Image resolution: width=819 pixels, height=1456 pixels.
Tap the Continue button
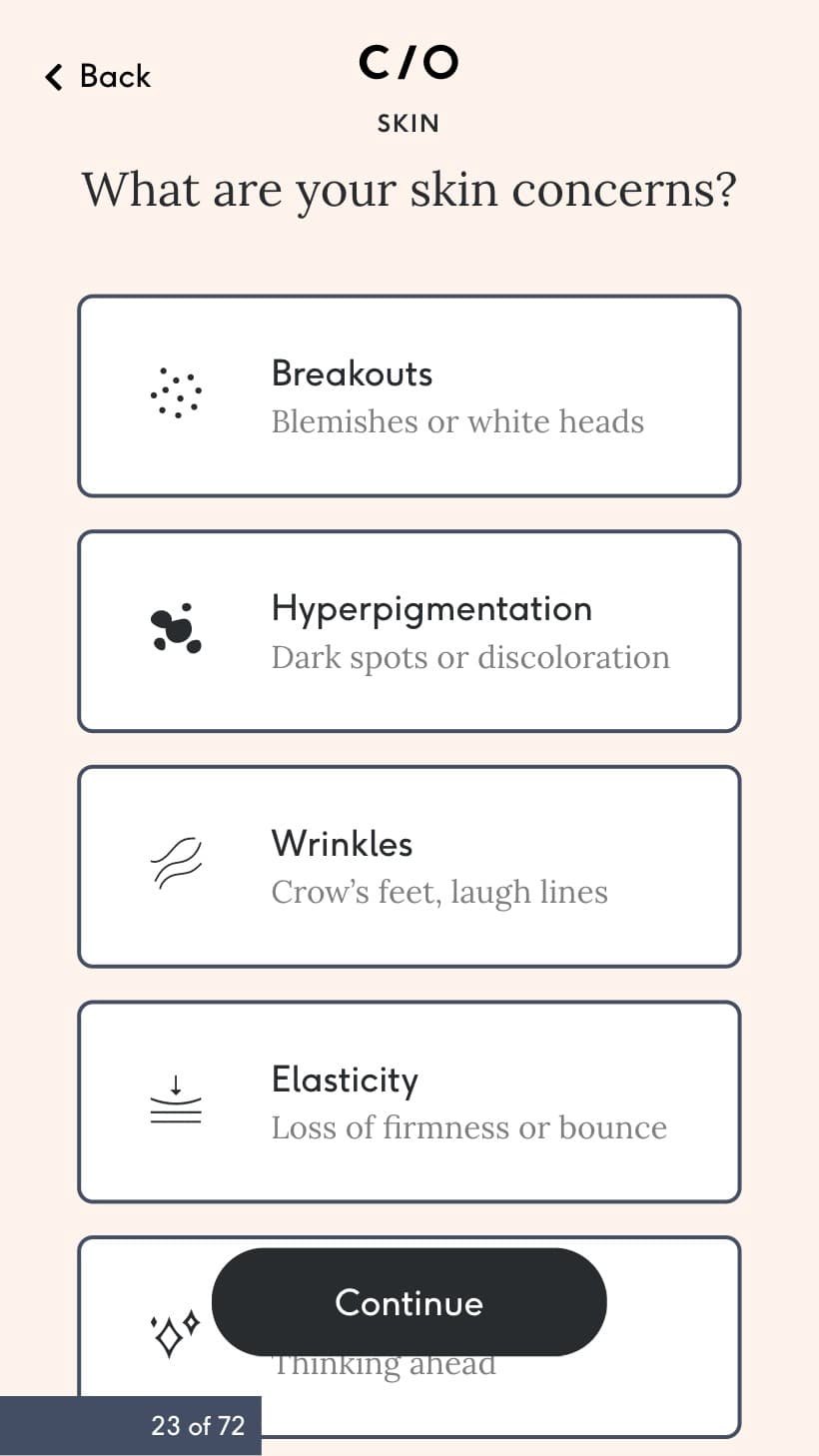coord(409,1302)
